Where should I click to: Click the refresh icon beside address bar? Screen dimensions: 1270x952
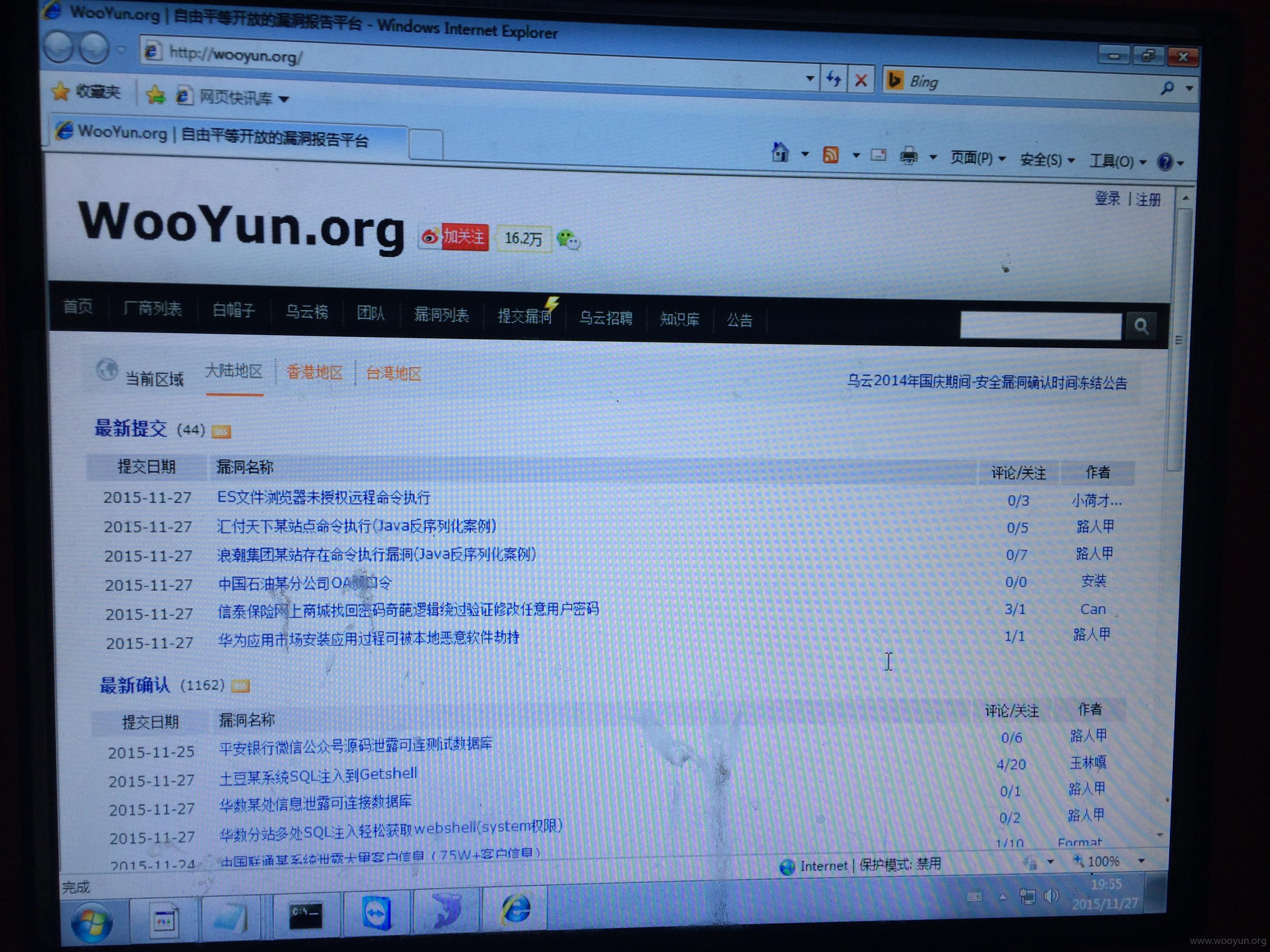tap(833, 79)
